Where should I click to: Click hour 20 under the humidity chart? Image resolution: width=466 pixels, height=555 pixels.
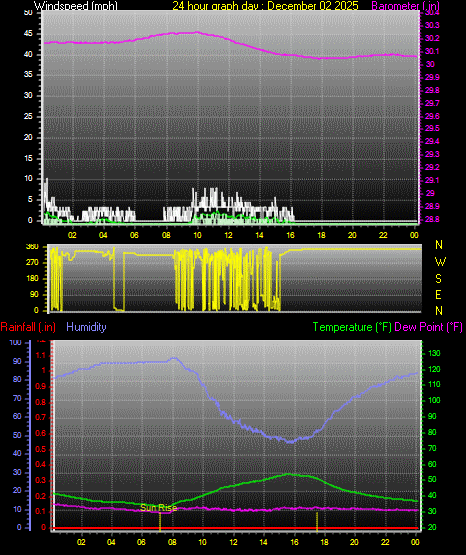coord(354,542)
